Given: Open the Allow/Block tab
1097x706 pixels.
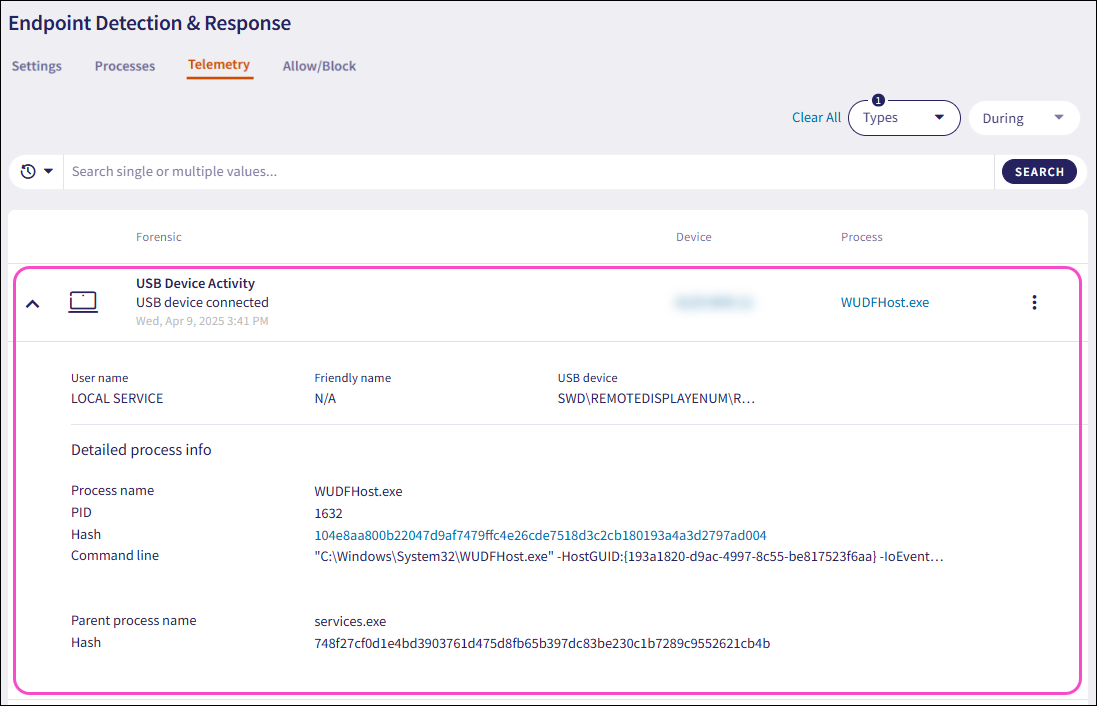Looking at the screenshot, I should pos(319,66).
